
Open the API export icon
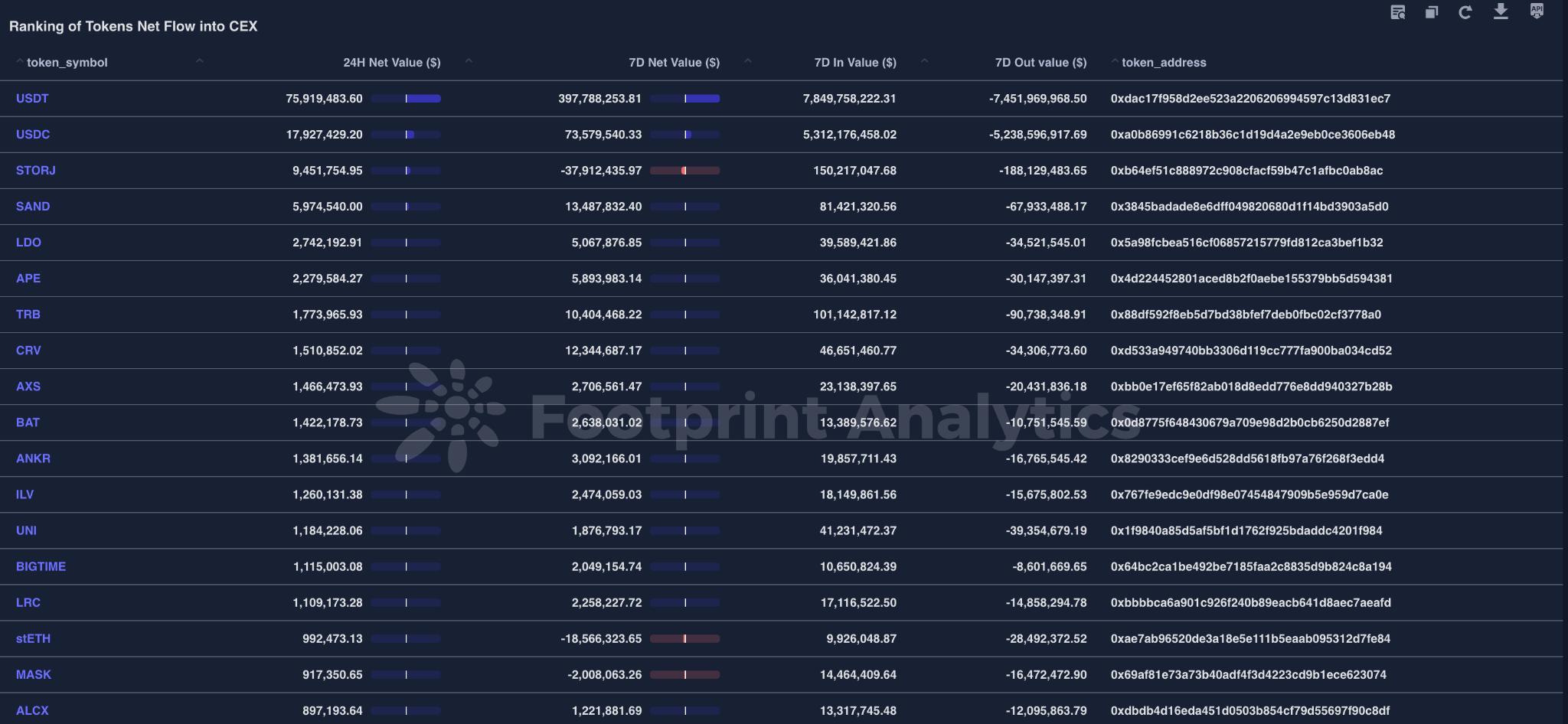(x=1536, y=11)
